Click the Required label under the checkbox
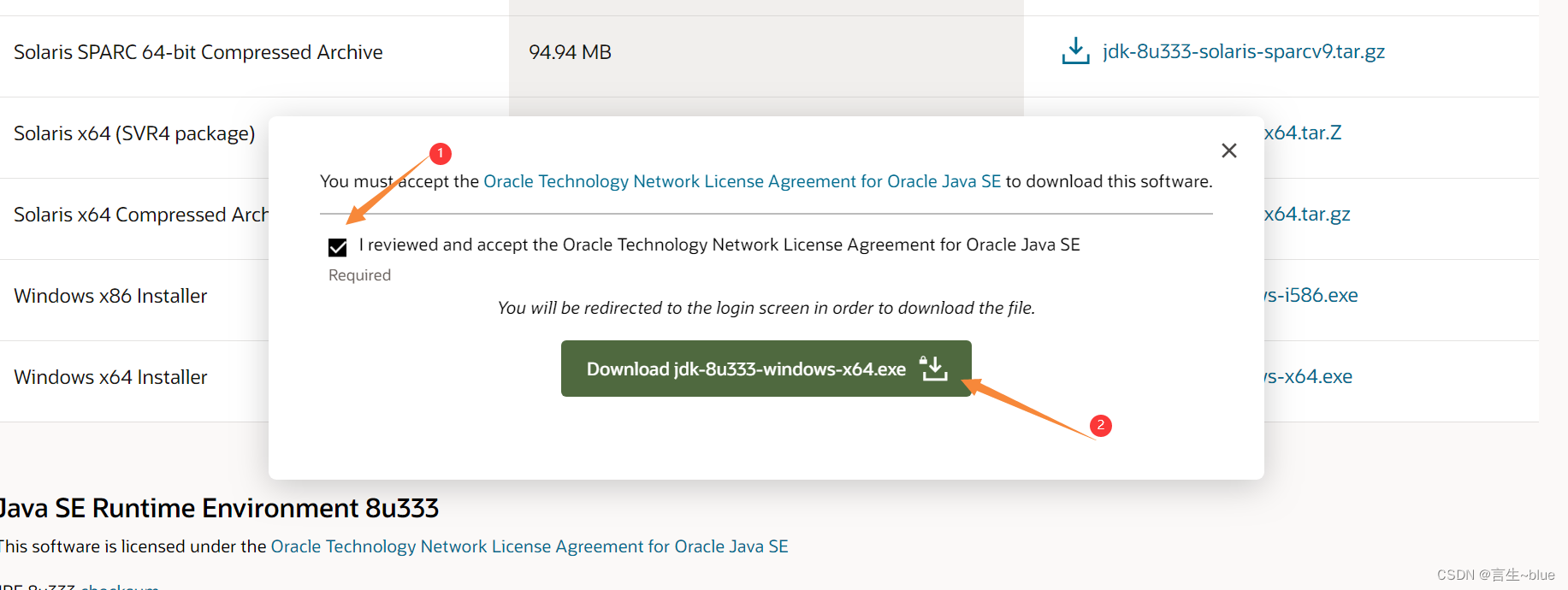Screen dimensions: 1568x590 pyautogui.click(x=359, y=275)
